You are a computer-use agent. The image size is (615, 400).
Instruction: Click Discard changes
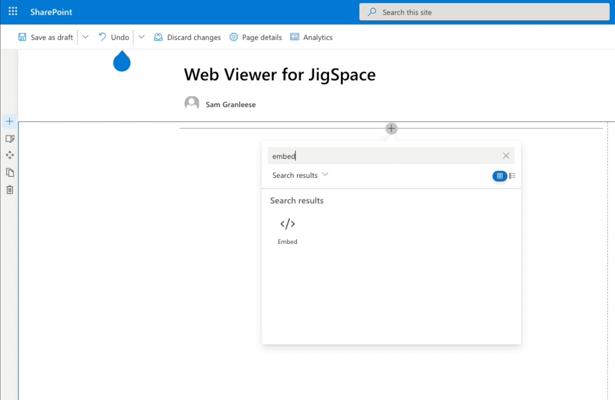[x=187, y=37]
